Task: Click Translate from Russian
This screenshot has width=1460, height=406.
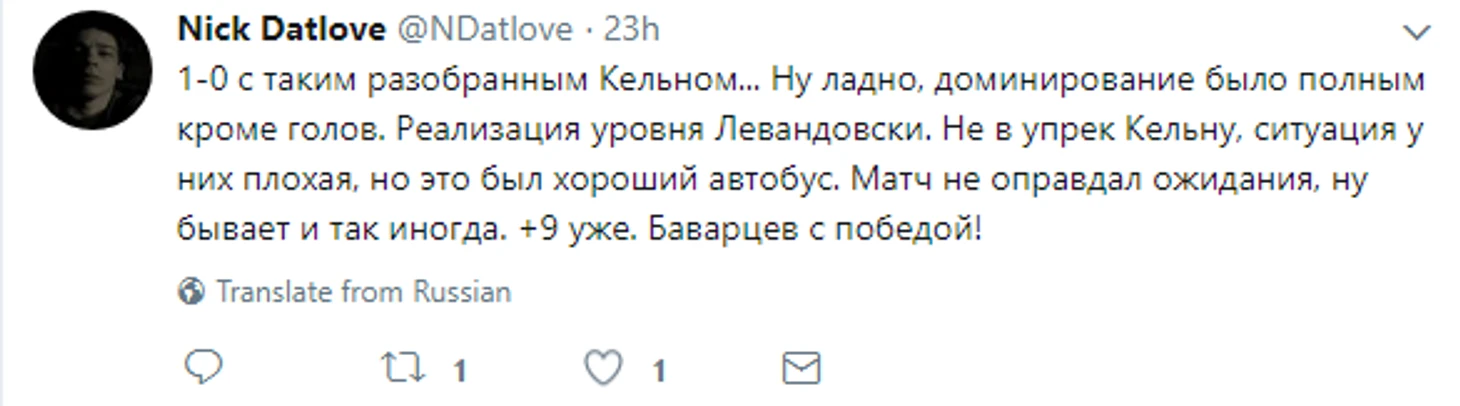Action: 363,292
